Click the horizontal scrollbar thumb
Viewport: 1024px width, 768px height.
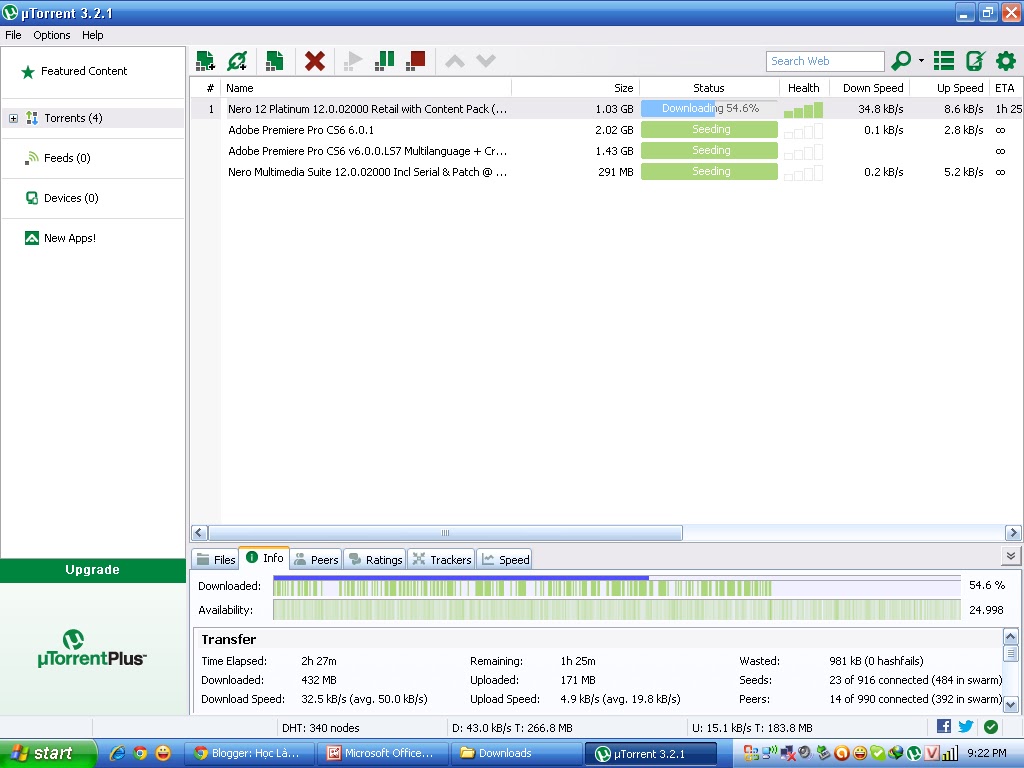click(x=445, y=533)
